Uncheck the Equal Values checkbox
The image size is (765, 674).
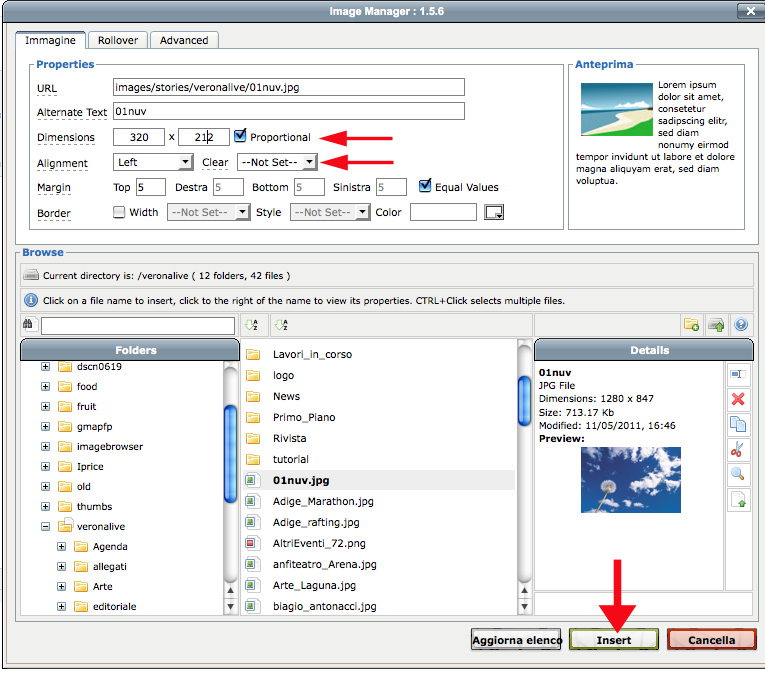(x=426, y=186)
